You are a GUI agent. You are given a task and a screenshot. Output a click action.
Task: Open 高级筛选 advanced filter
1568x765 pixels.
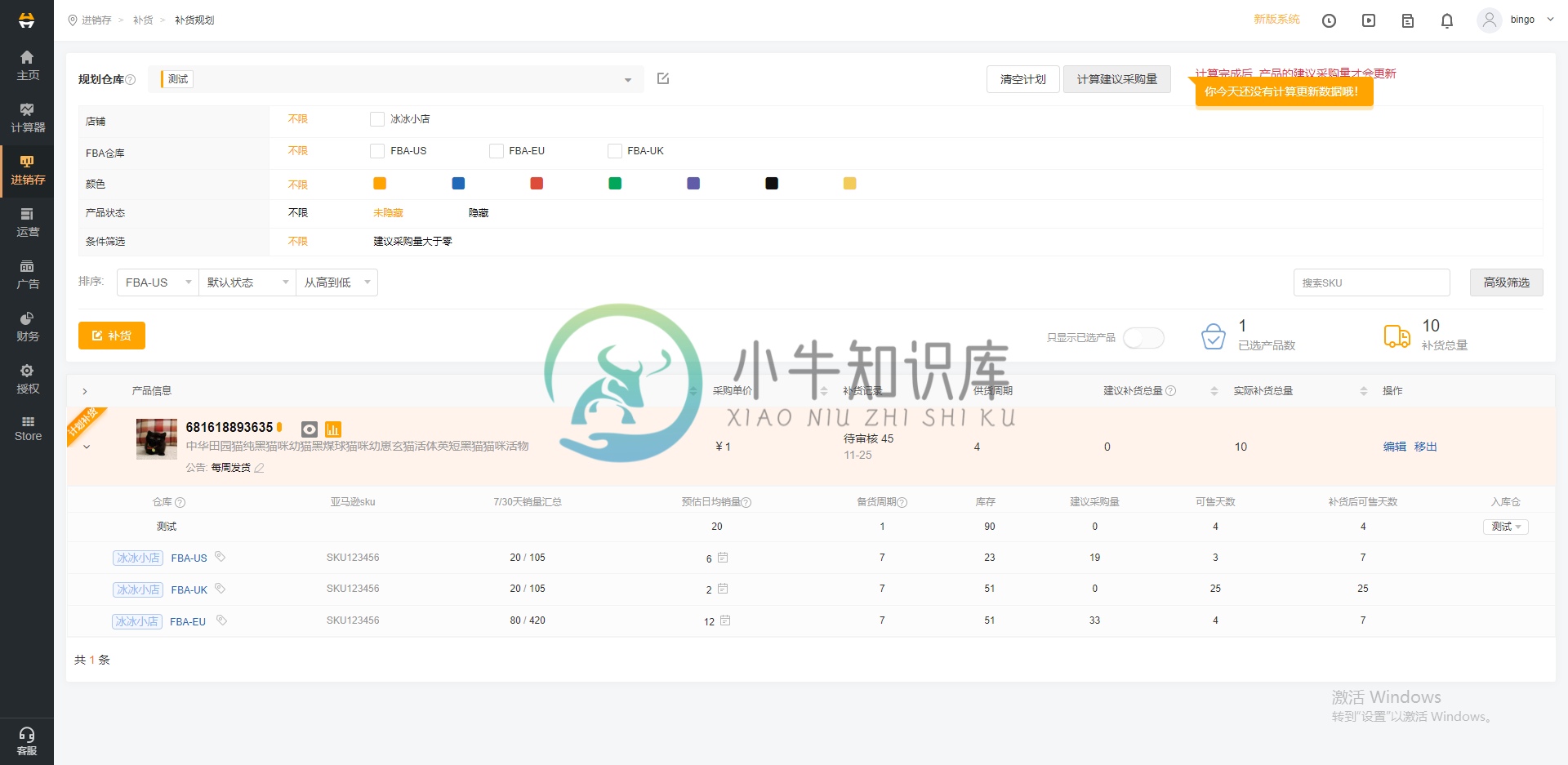(1506, 282)
